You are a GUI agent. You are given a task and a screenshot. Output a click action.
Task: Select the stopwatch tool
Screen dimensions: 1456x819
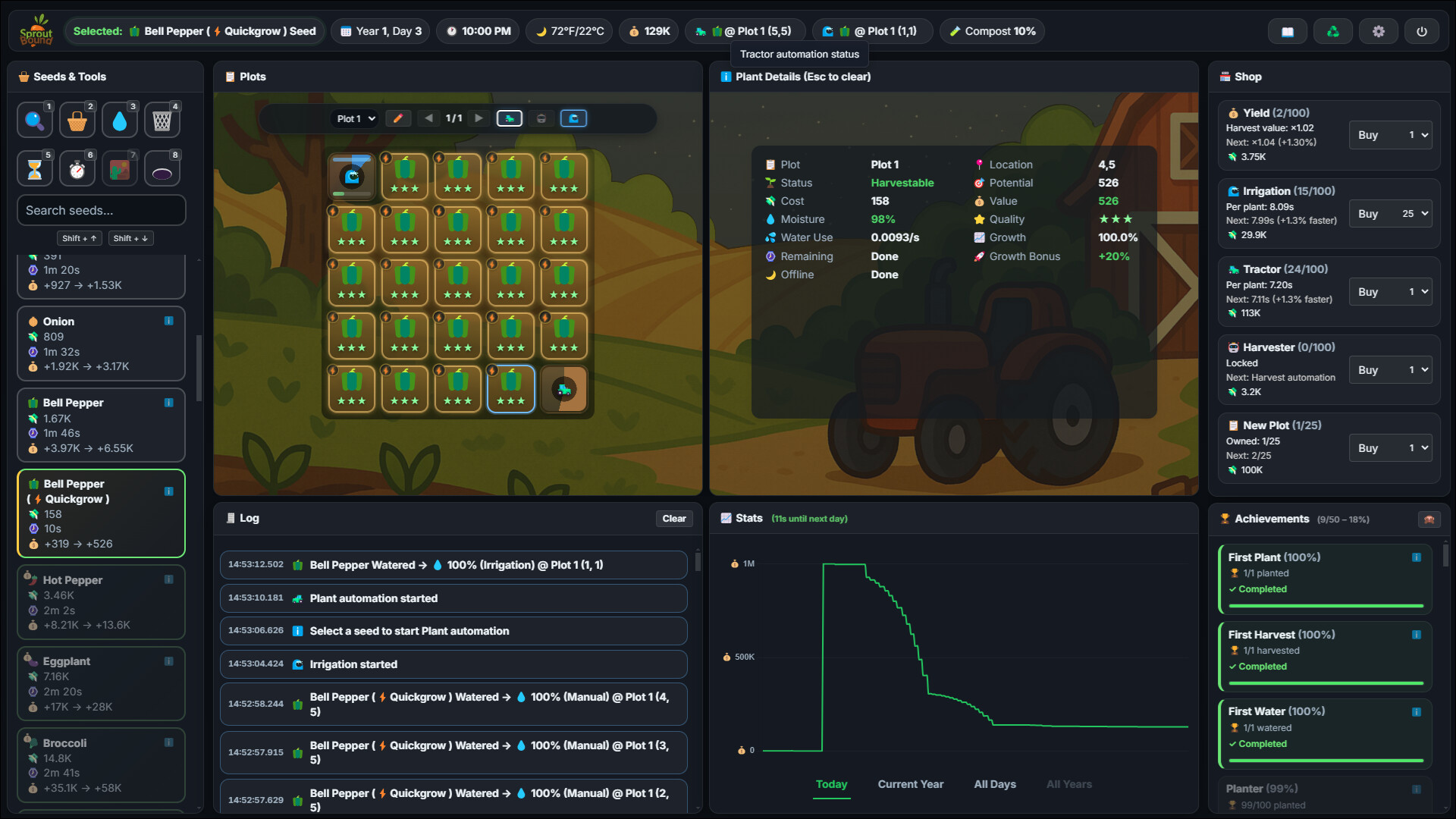point(77,169)
